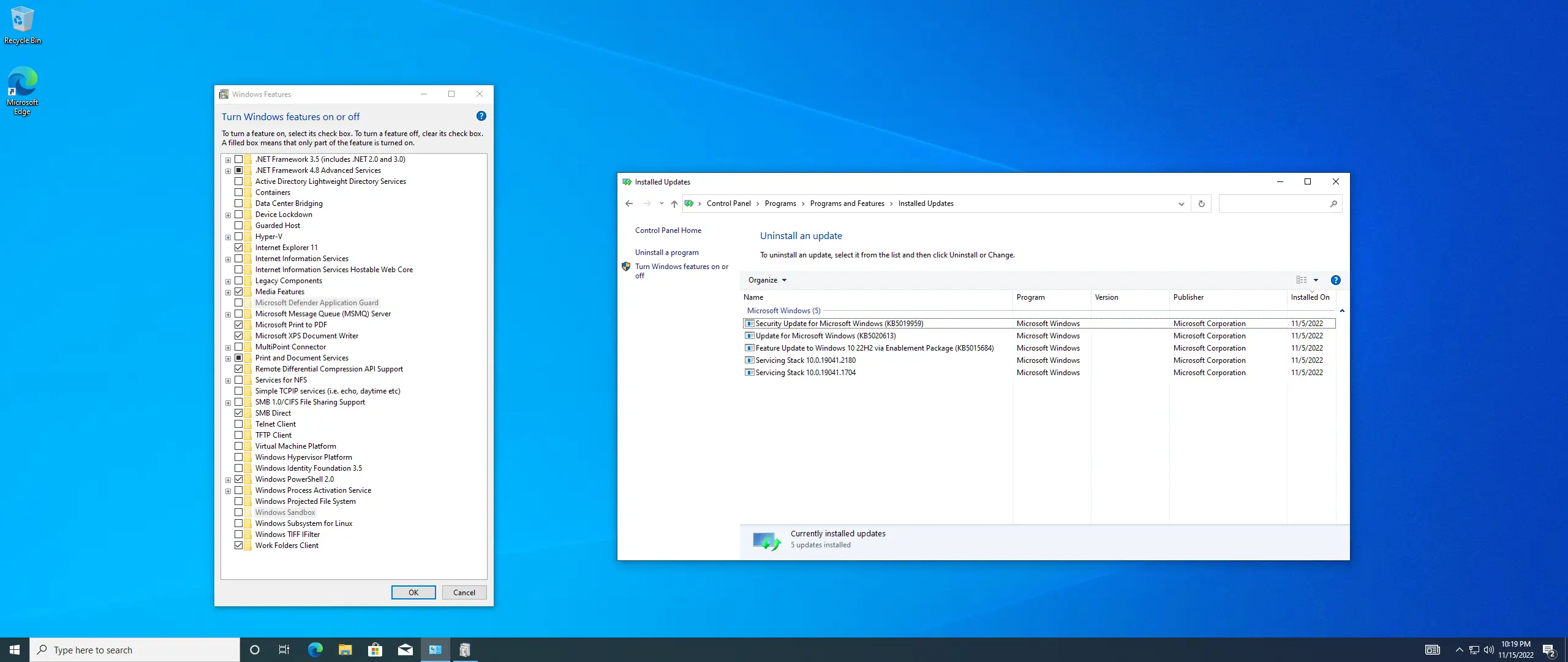
Task: Change view using the view layout icon
Action: [x=1302, y=280]
